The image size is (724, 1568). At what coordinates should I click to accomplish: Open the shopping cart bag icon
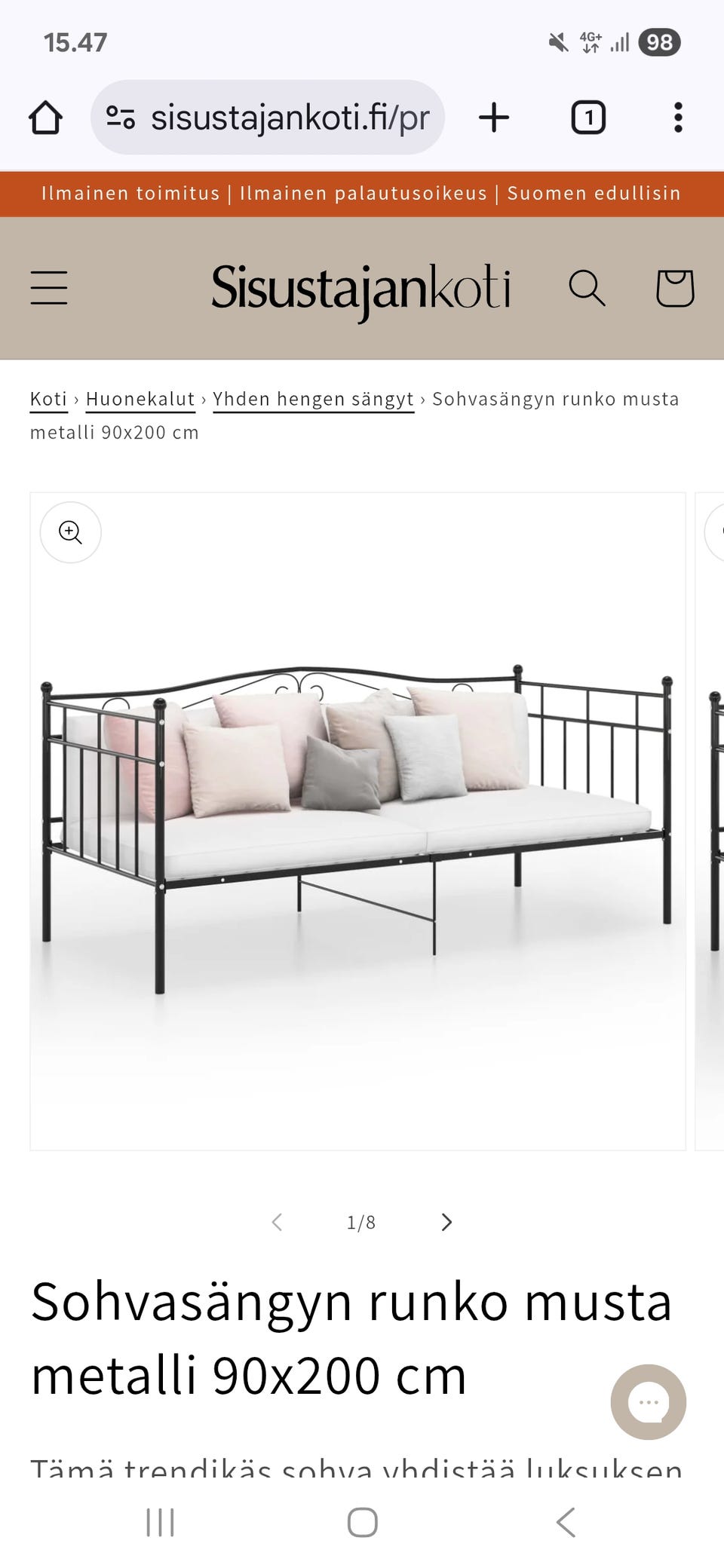[674, 288]
